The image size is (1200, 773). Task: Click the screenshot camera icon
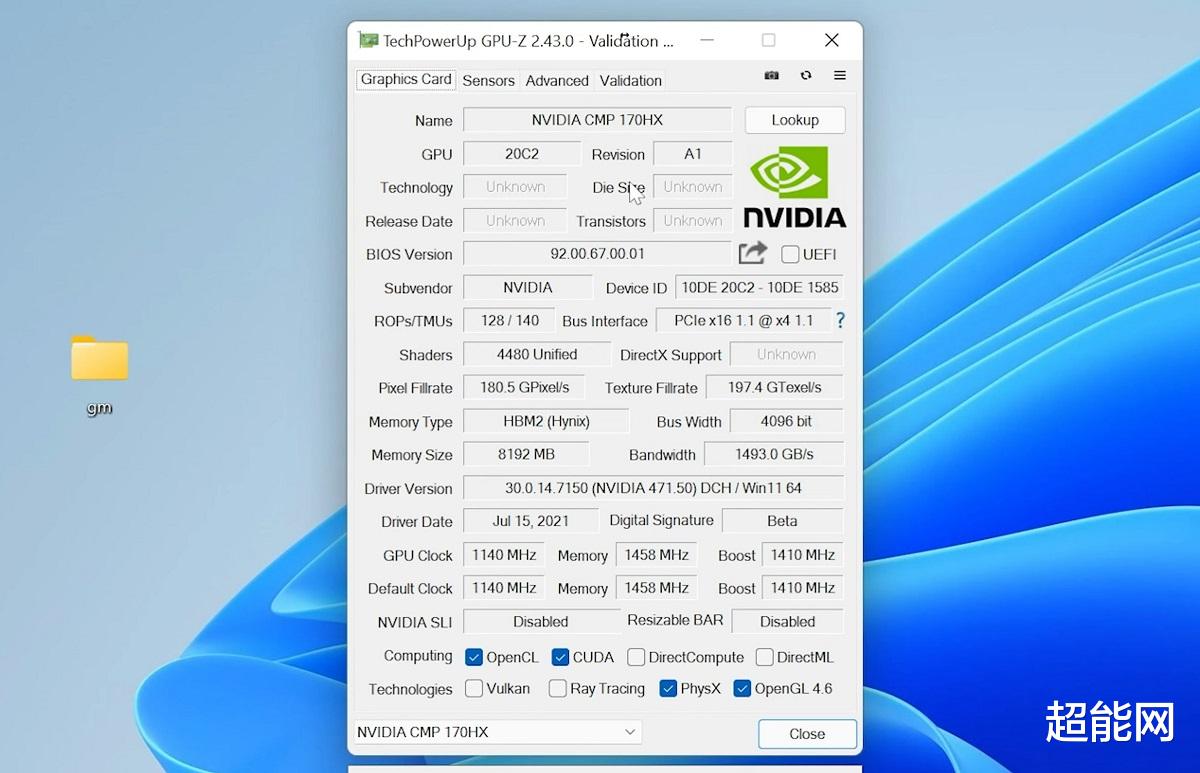tap(772, 76)
